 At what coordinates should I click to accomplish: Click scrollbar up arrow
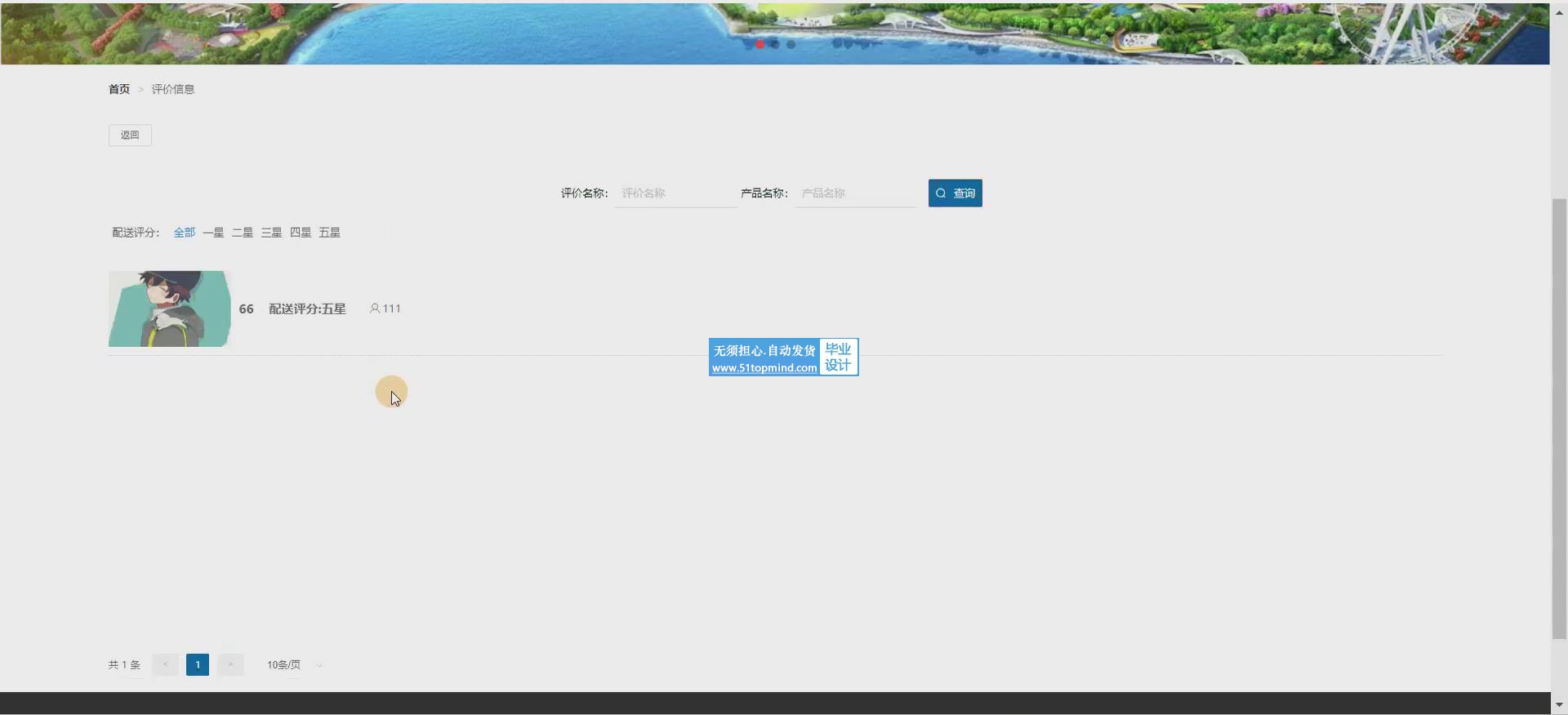coord(1559,11)
